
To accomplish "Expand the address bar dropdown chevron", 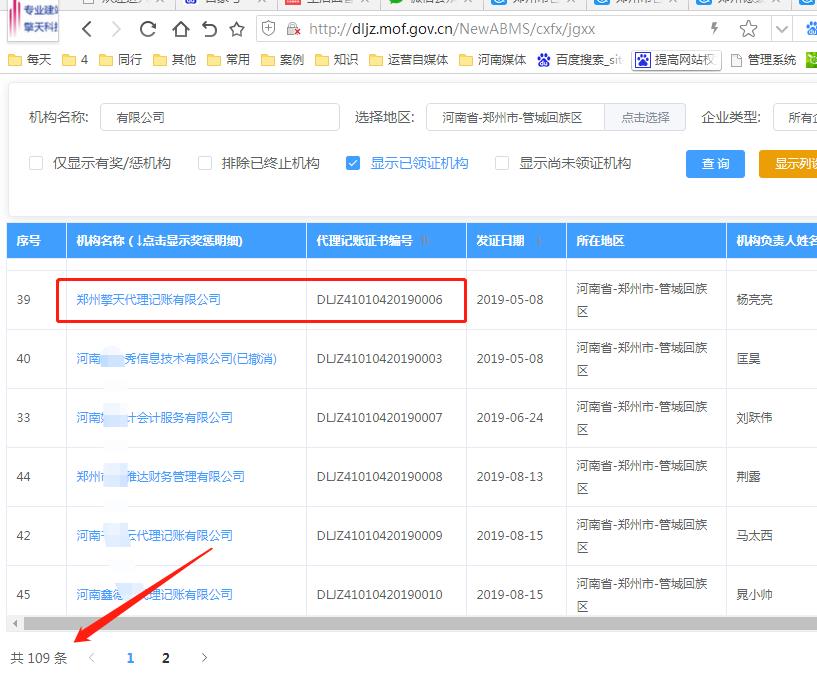I will pos(782,29).
